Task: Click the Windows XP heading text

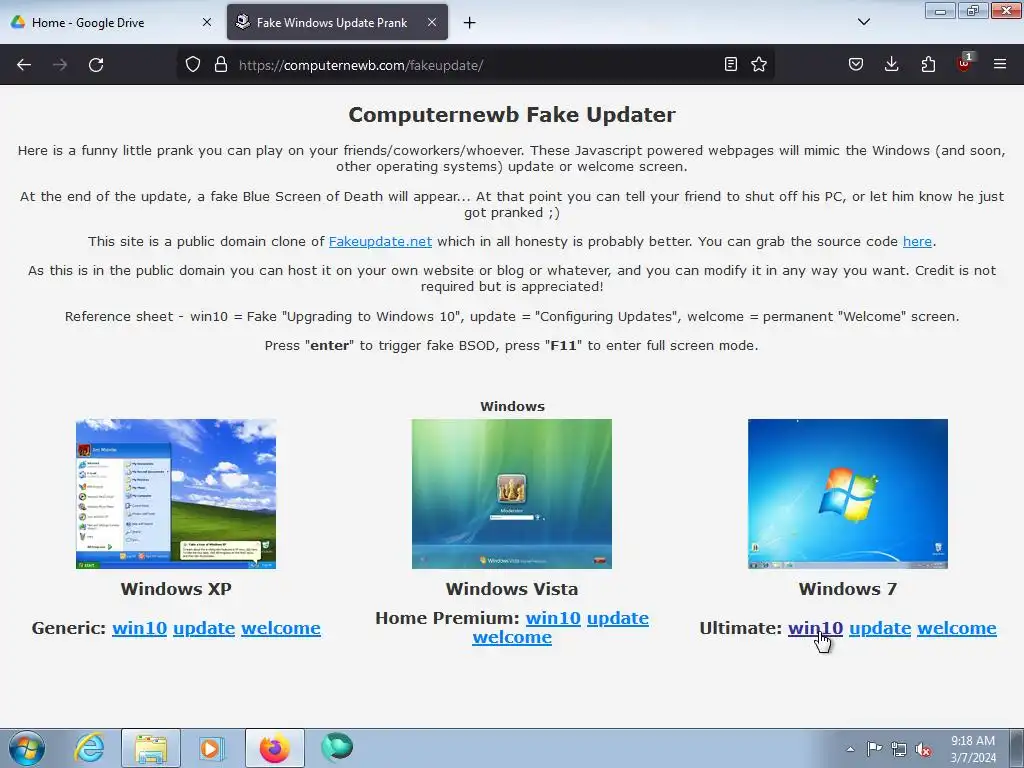Action: tap(176, 589)
